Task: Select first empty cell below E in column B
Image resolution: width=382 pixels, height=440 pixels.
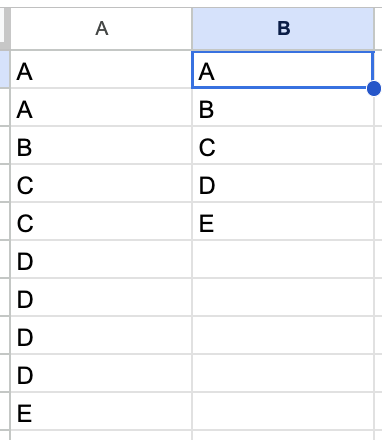Action: click(283, 259)
